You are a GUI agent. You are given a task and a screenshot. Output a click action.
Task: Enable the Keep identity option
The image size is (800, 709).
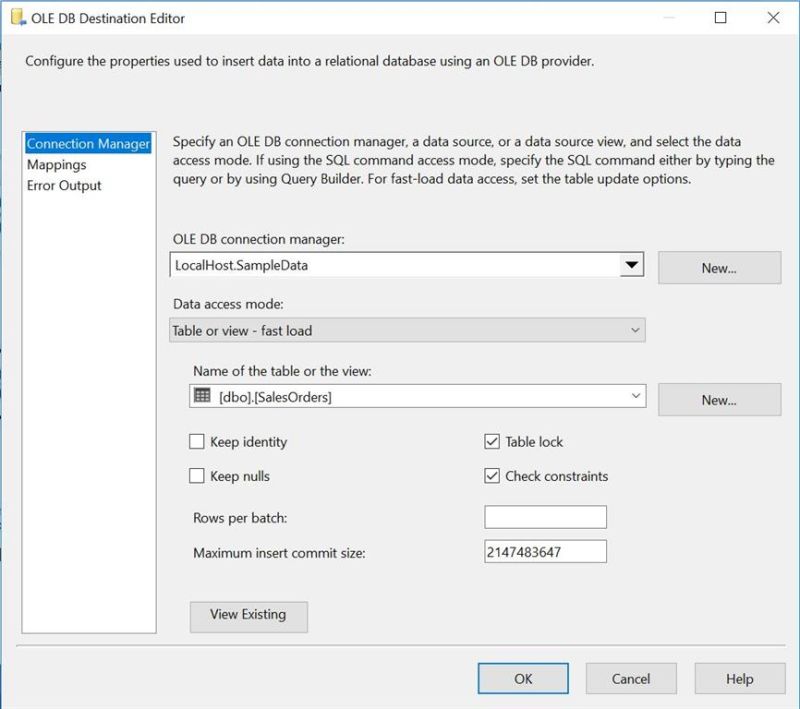click(x=197, y=439)
